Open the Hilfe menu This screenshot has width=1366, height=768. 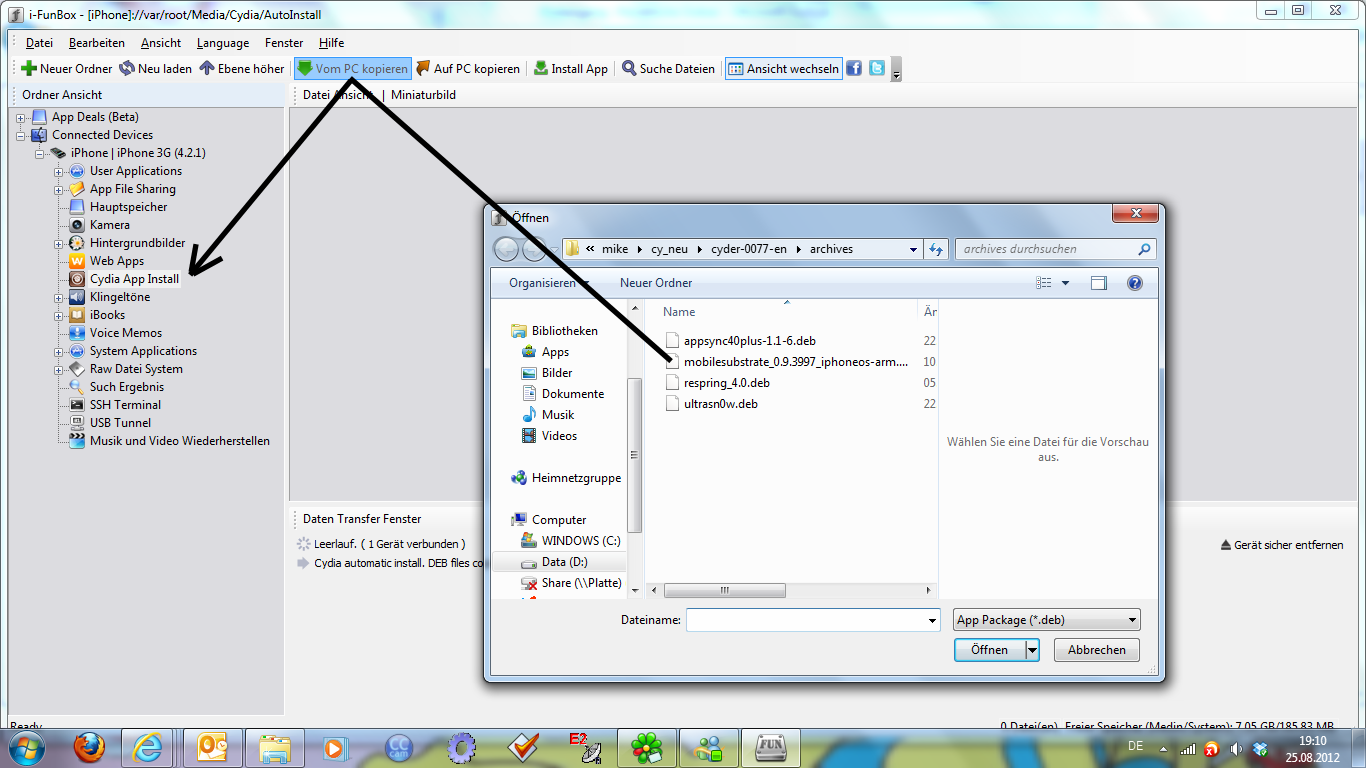331,43
